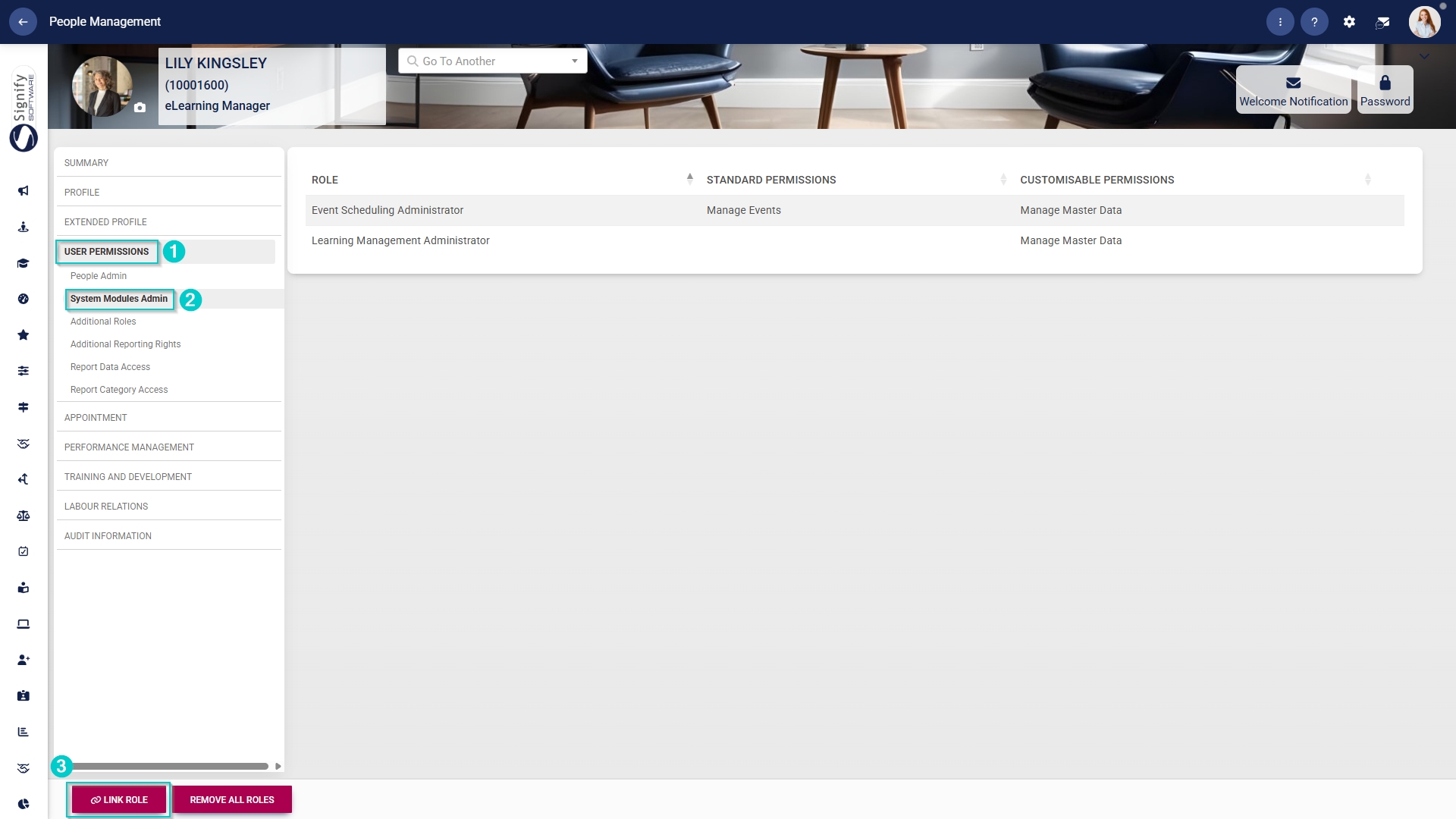
Task: Open the Go To Another dropdown
Action: coord(492,61)
